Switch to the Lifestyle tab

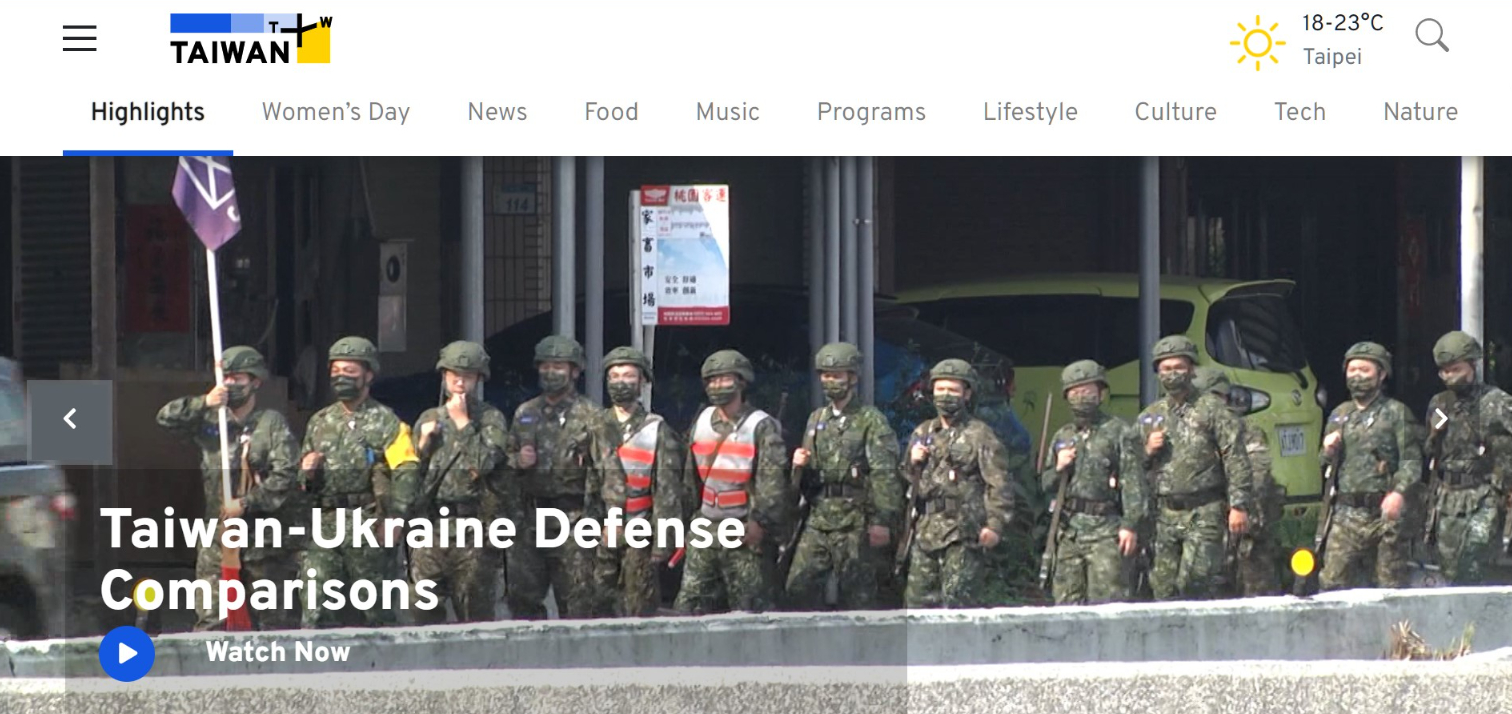coord(1030,112)
